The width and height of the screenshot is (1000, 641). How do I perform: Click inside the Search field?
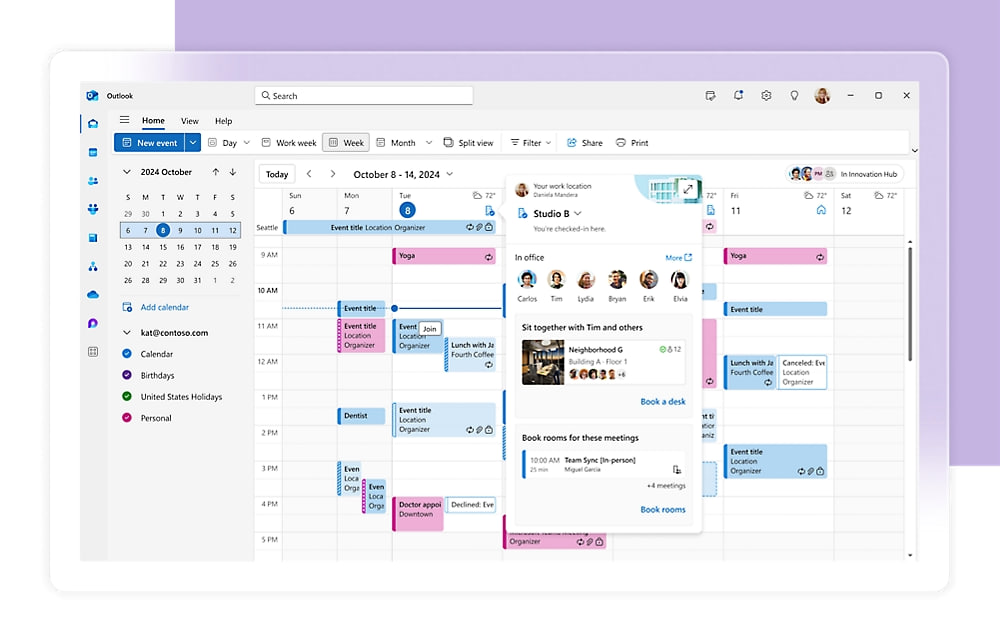pos(363,95)
